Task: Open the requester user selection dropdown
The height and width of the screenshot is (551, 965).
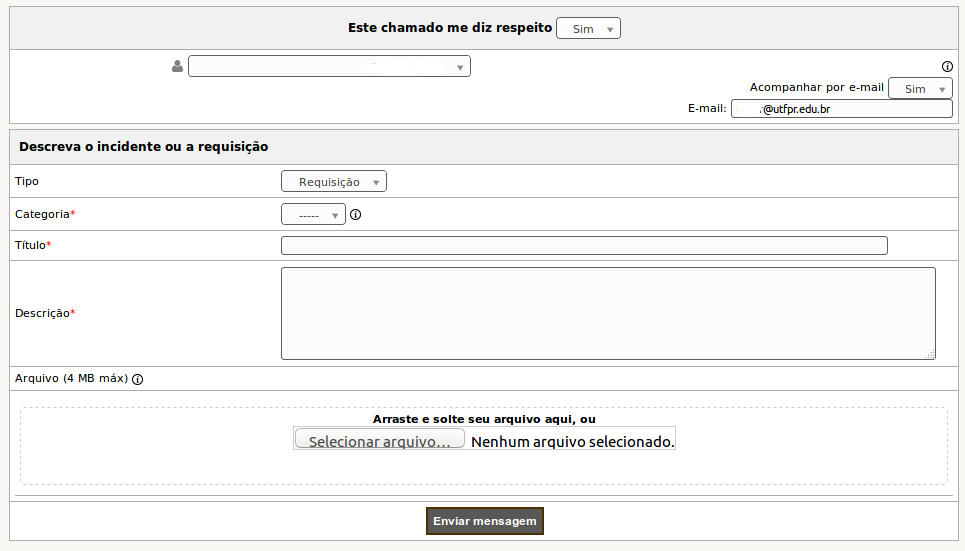Action: [329, 66]
